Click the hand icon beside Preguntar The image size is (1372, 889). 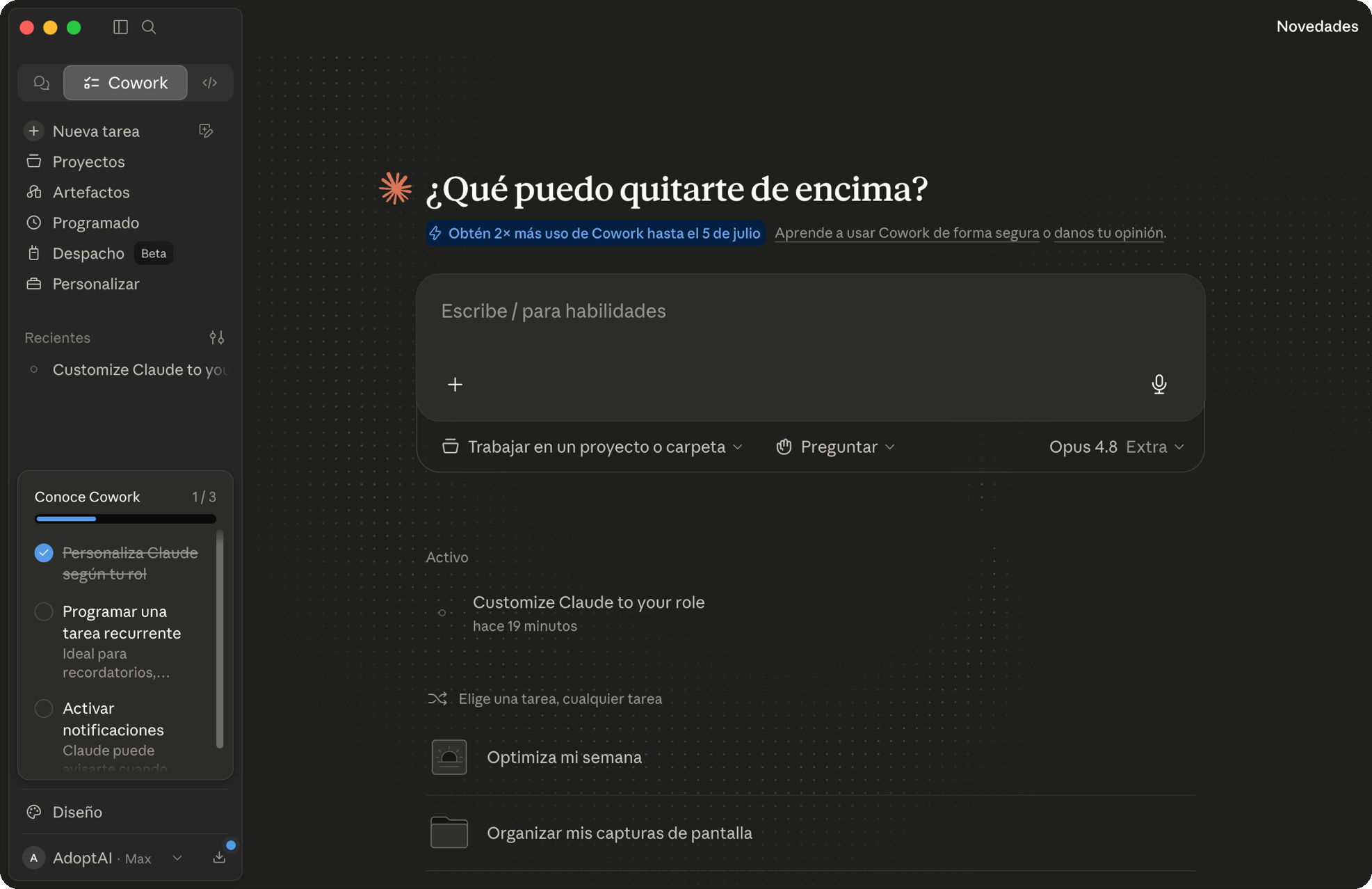784,447
